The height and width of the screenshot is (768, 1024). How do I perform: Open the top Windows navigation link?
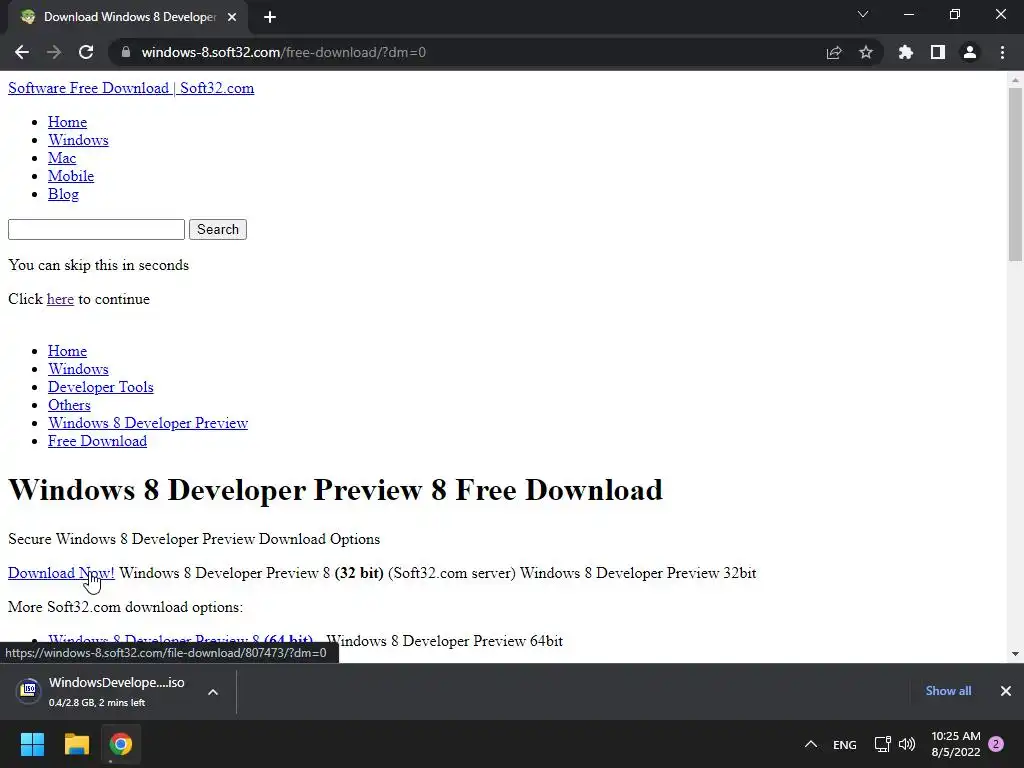click(78, 140)
